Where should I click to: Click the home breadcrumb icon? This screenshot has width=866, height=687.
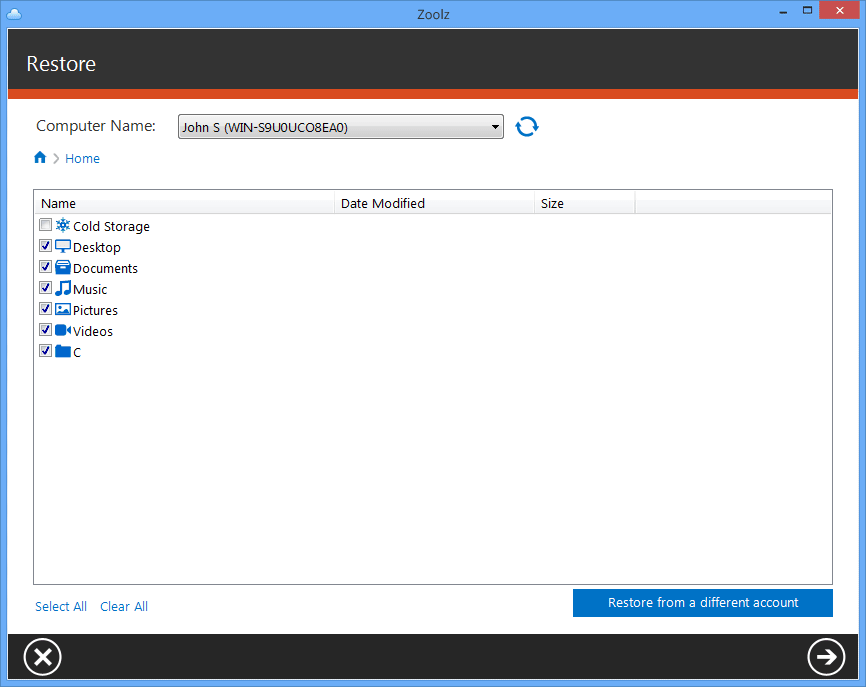[40, 157]
